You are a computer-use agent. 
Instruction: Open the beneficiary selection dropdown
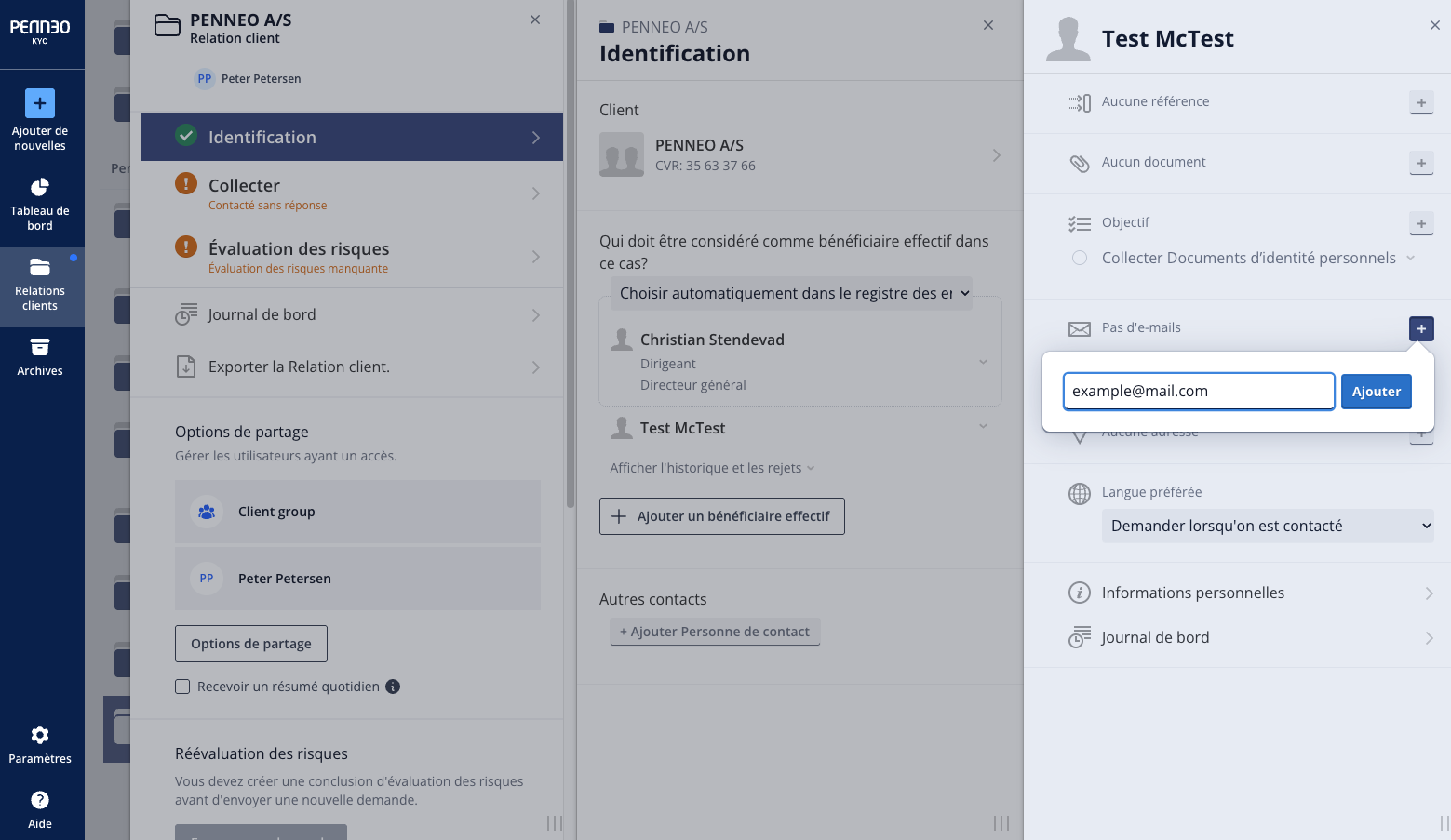[x=791, y=293]
